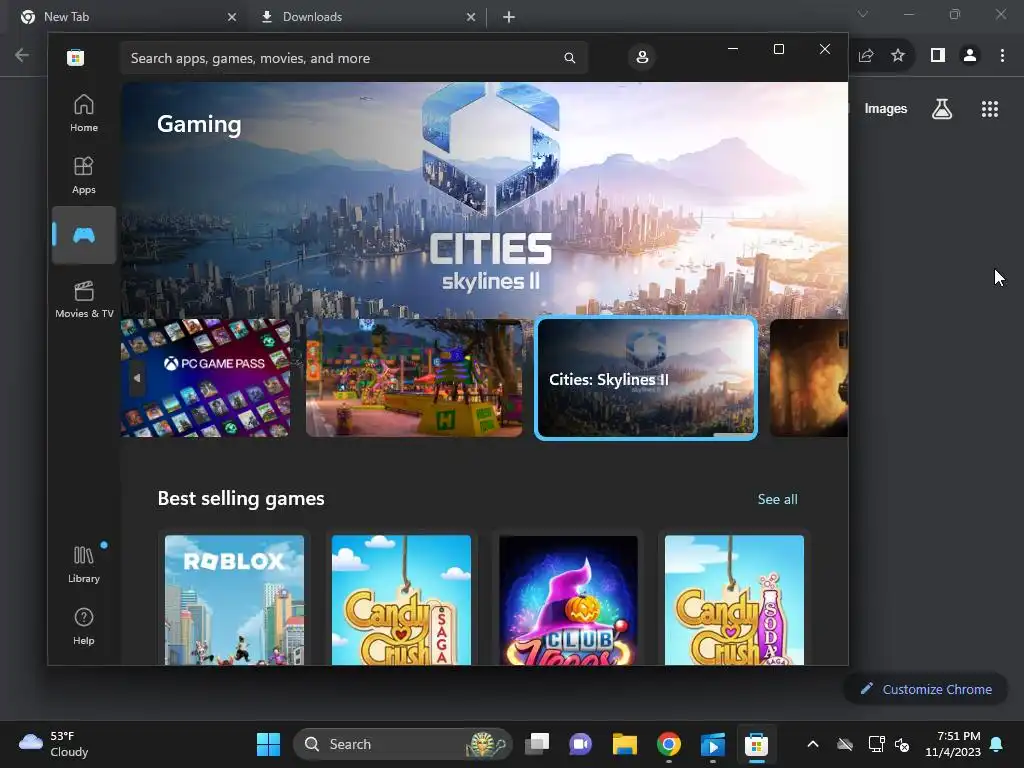Open File Explorer from the taskbar
This screenshot has width=1024, height=768.
[624, 744]
